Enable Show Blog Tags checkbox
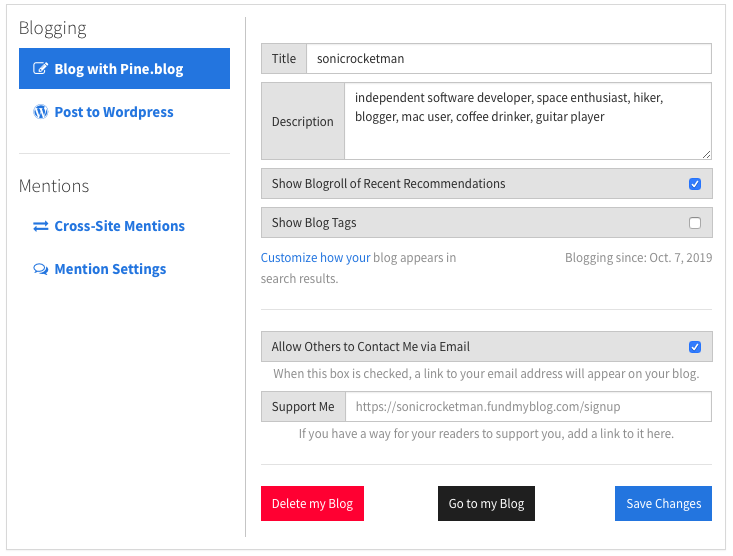This screenshot has width=733, height=556. 695,223
